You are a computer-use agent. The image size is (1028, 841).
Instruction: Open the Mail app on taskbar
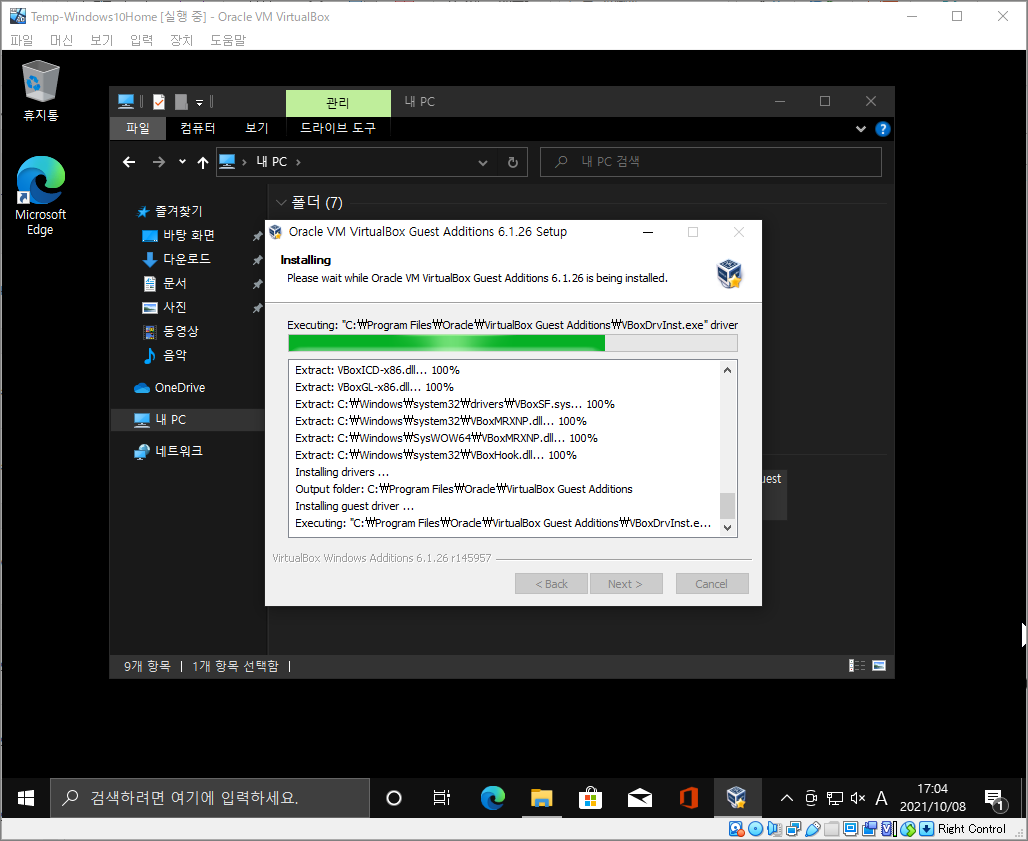639,798
